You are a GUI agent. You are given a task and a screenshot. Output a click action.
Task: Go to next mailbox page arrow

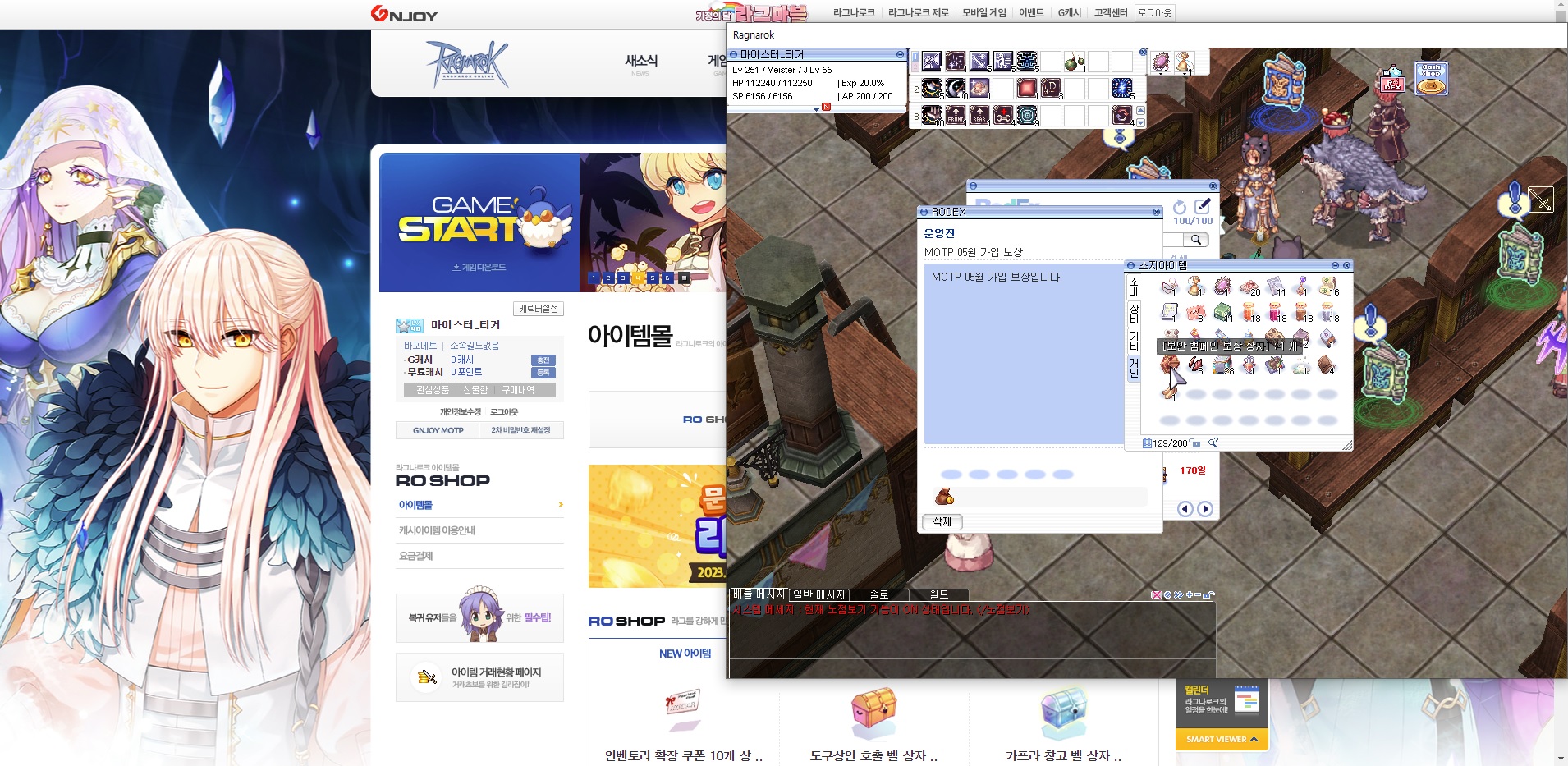pos(1205,509)
